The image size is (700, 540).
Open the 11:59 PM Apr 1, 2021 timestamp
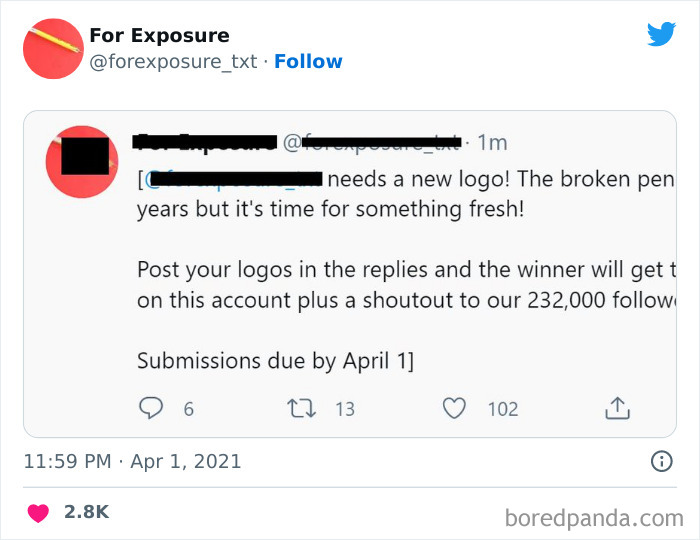(132, 461)
